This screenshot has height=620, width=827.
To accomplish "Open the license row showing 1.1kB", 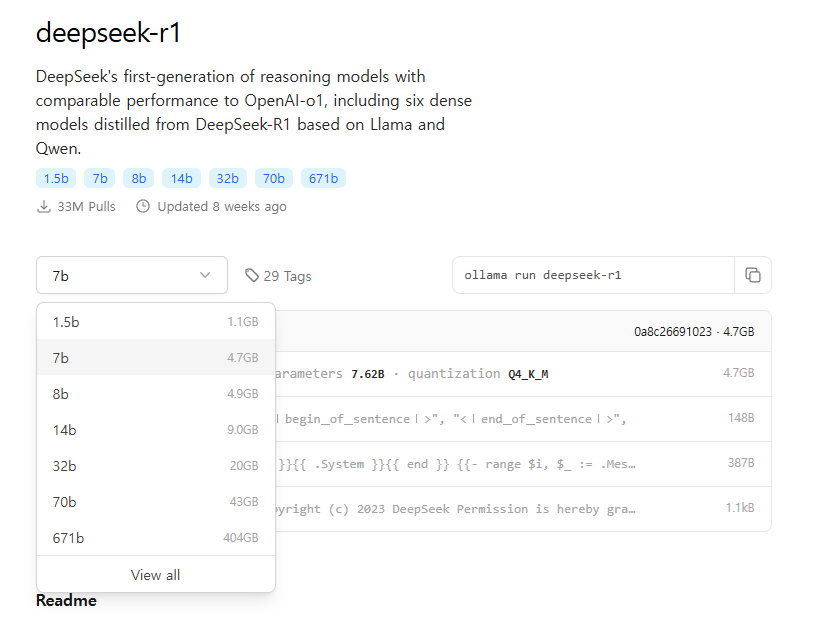I will (x=520, y=509).
